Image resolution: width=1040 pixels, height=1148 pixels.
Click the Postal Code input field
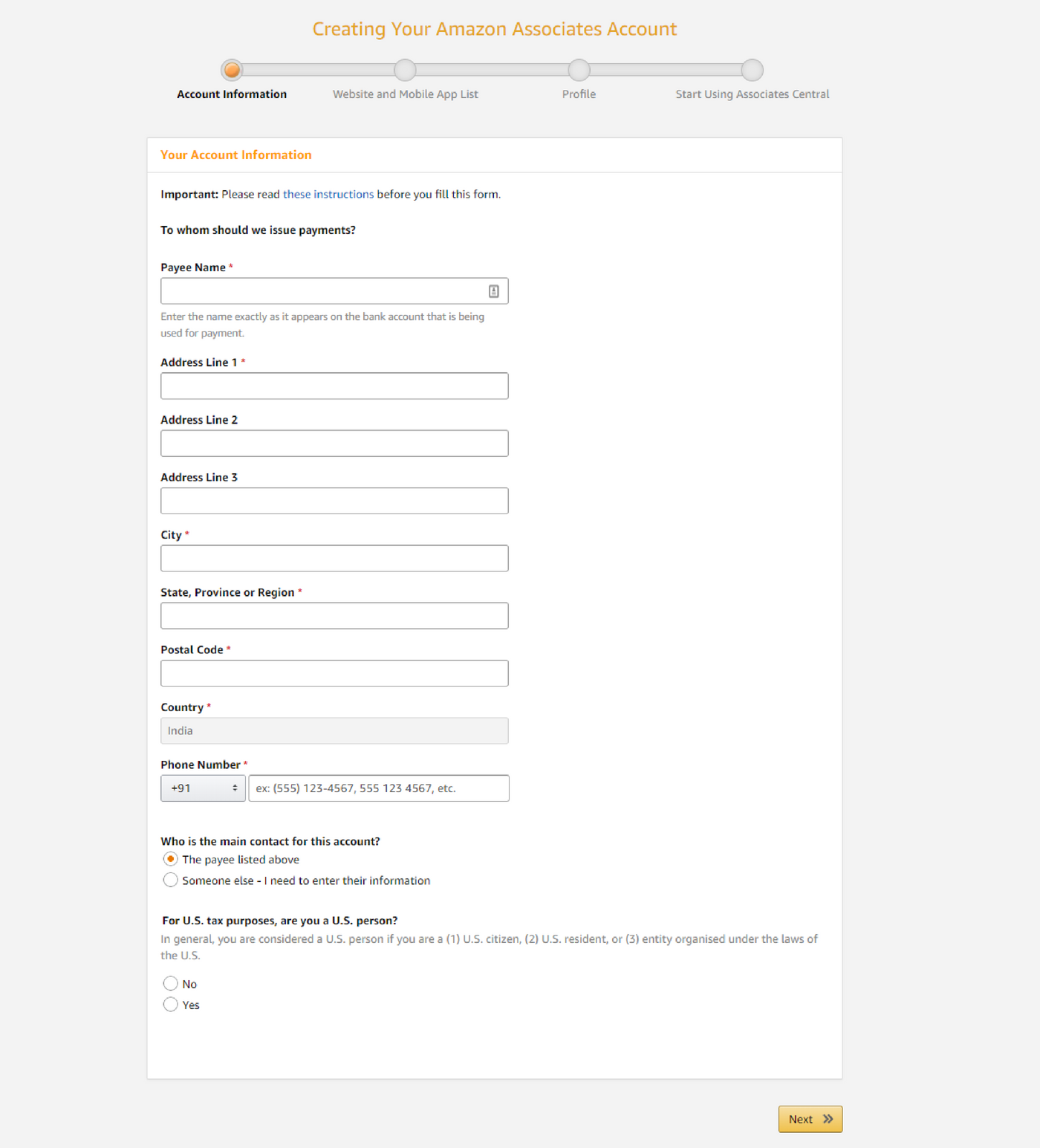tap(334, 673)
